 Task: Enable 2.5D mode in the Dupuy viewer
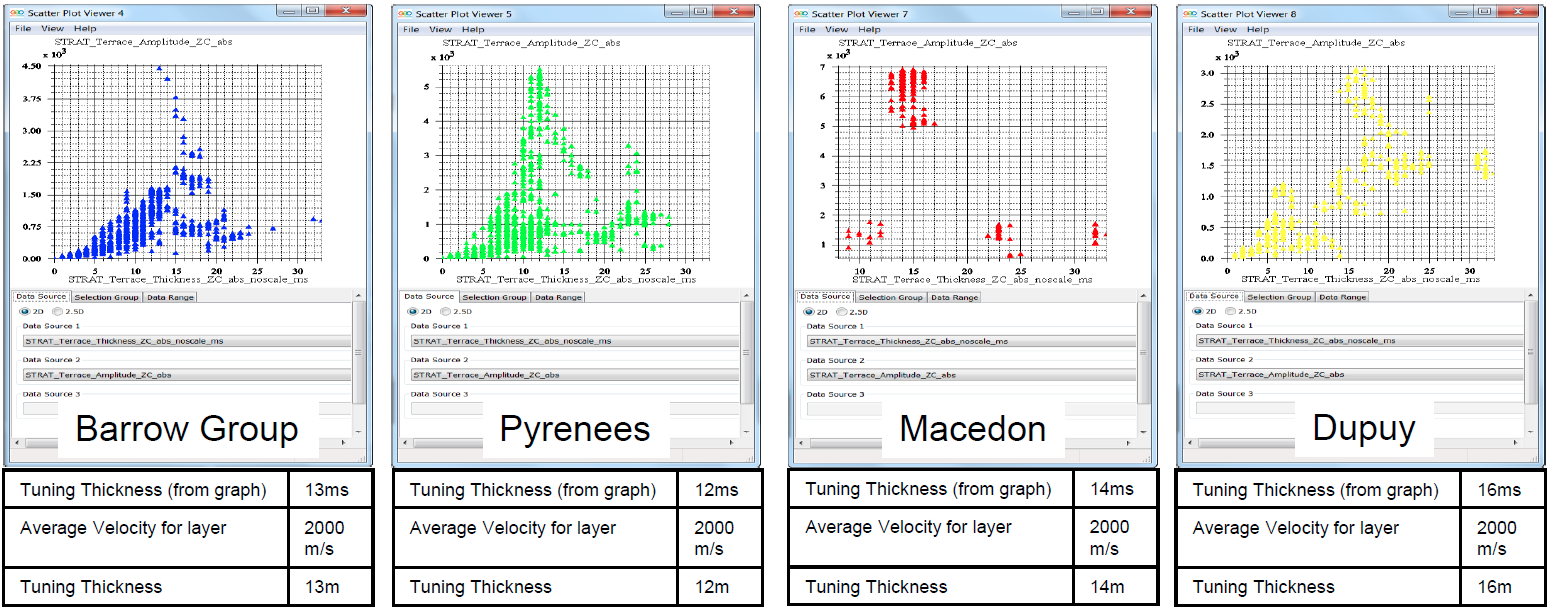coord(1230,310)
